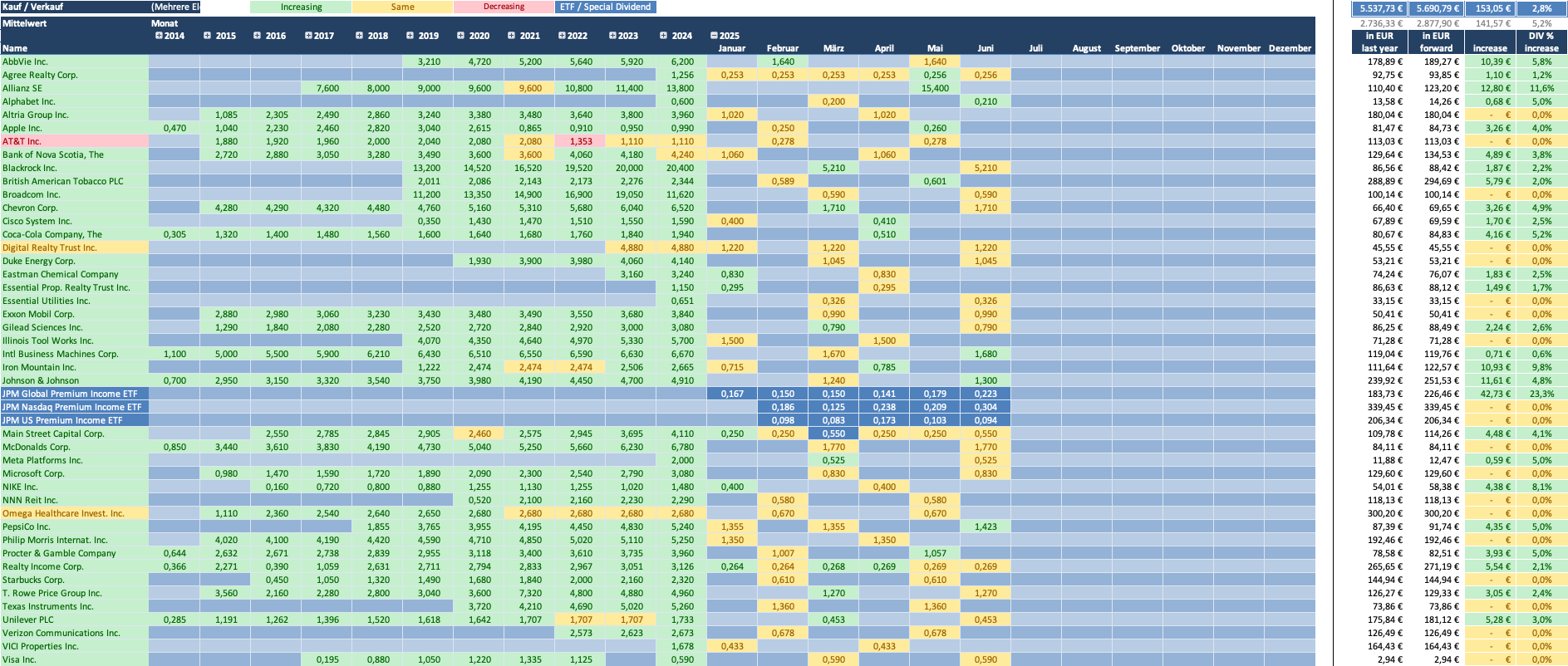
Task: Click the Mai month header
Action: click(x=935, y=48)
